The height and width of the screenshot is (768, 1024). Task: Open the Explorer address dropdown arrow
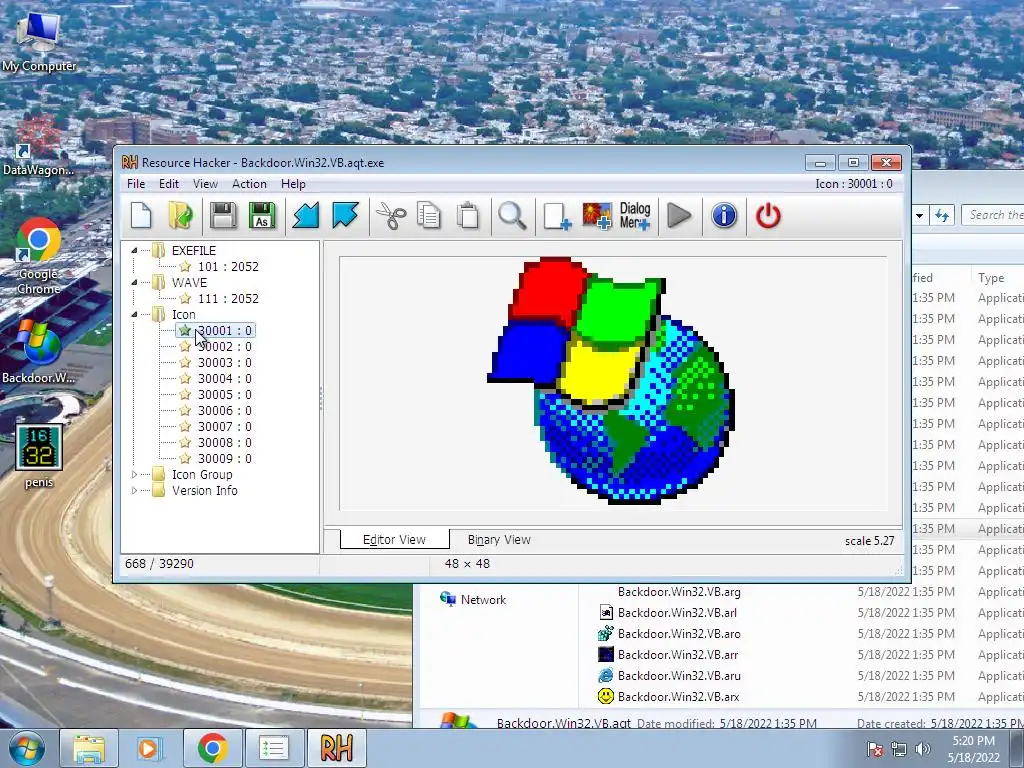click(x=919, y=216)
